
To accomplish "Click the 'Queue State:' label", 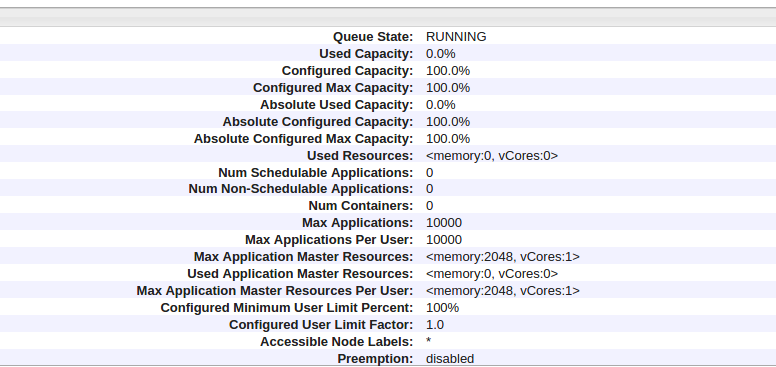I will 373,37.
